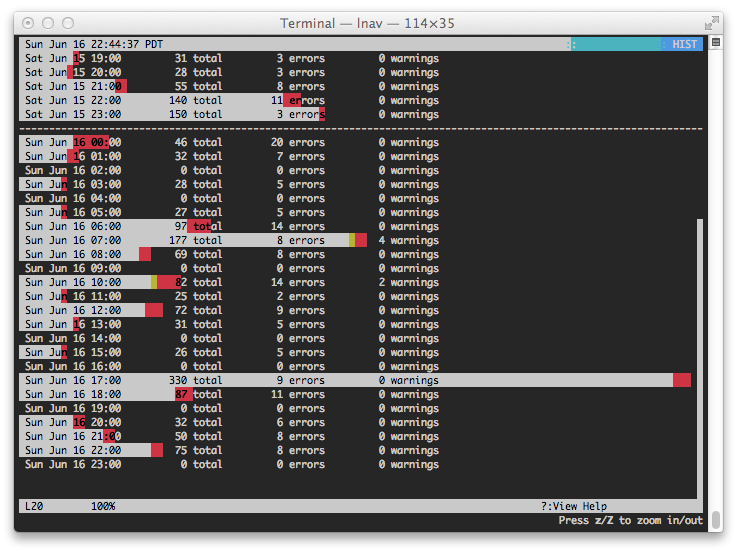Screen dimensions: 740x553
Task: Select the 'Sun Jun 16 22:44:37 PDT' header timestamp
Action: click(x=94, y=44)
